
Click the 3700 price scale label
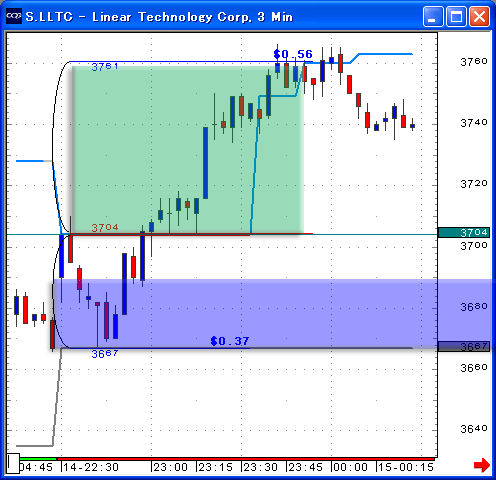click(x=474, y=246)
